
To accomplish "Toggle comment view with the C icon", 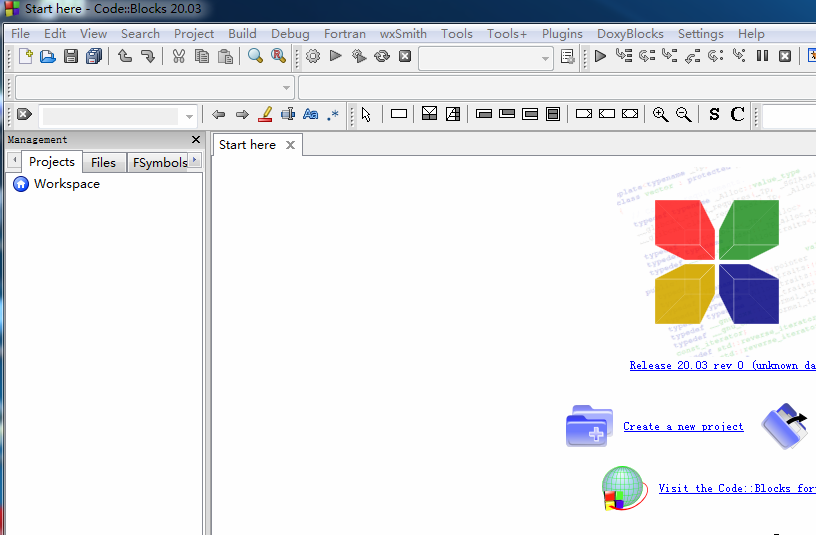I will point(737,114).
